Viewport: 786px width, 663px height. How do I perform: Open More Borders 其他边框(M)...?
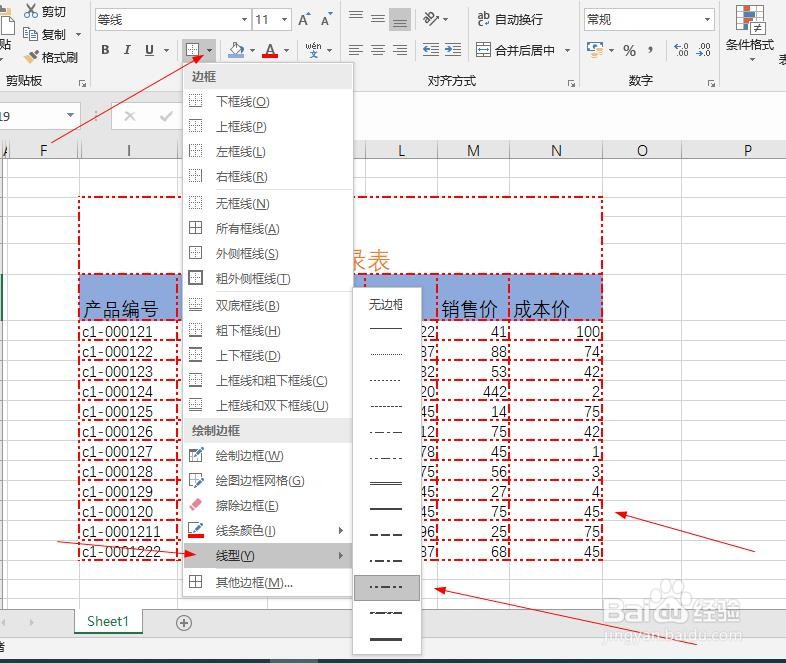point(267,582)
